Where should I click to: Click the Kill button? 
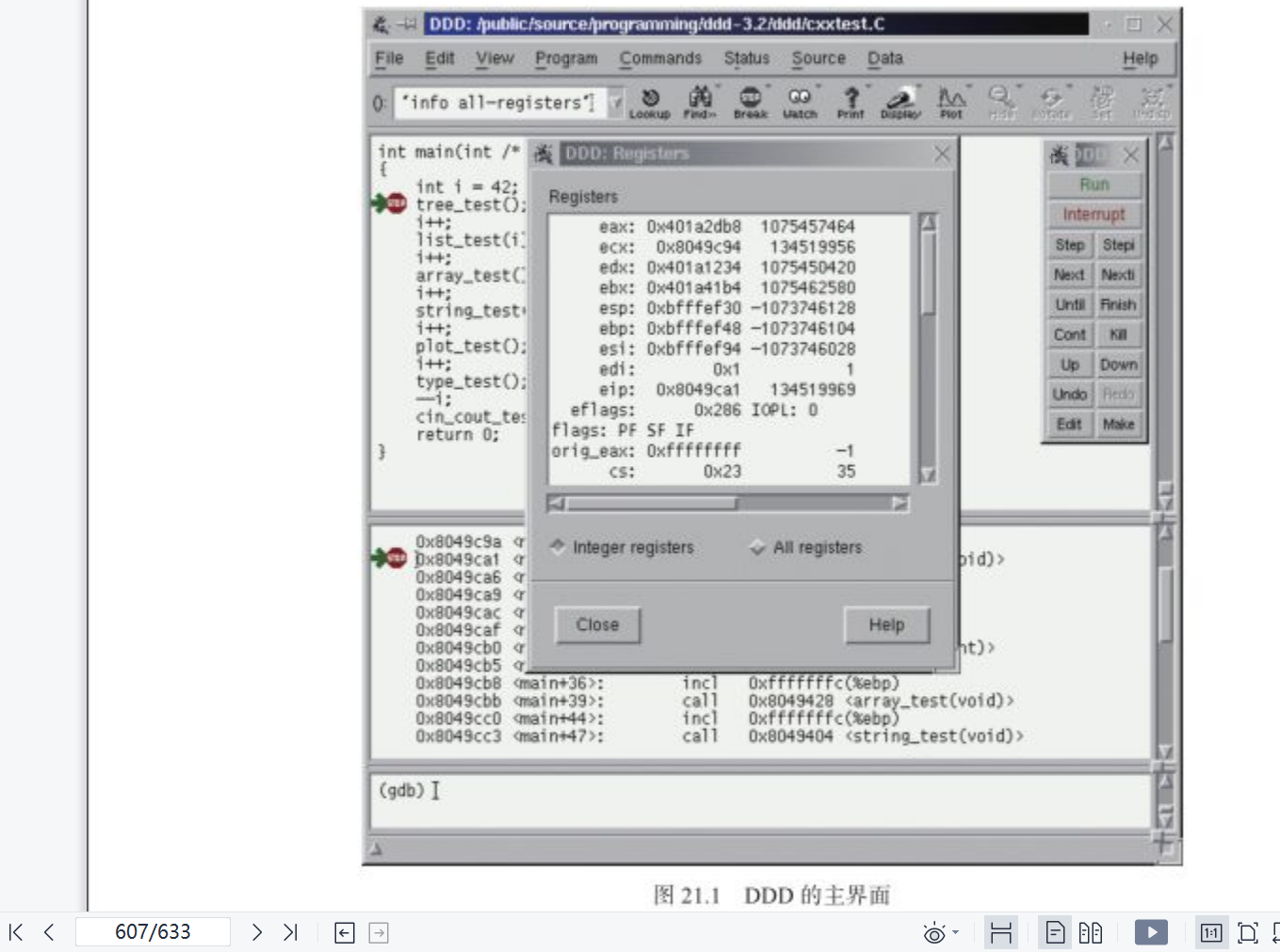tap(1119, 334)
